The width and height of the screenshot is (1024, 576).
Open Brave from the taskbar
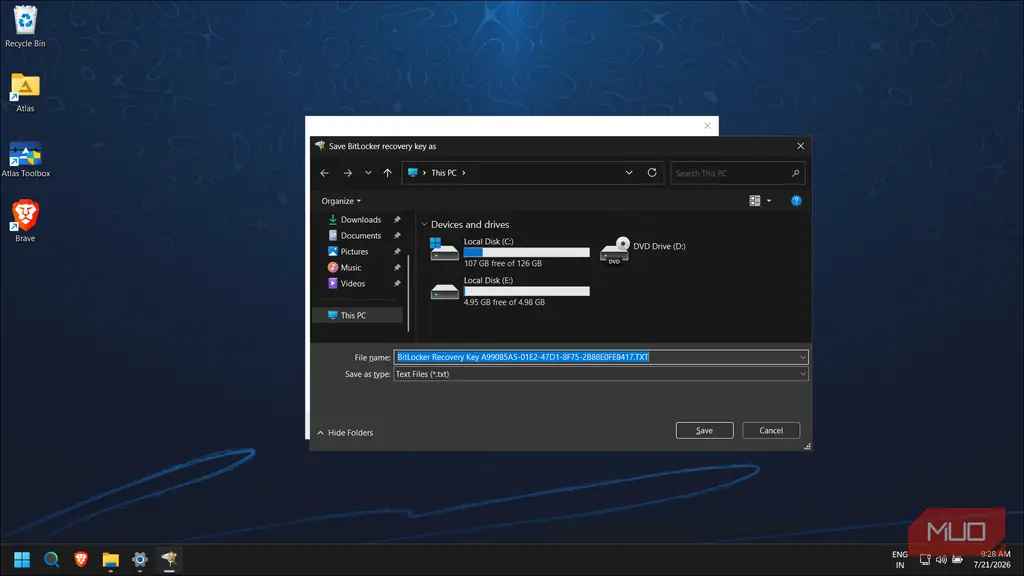pos(81,560)
